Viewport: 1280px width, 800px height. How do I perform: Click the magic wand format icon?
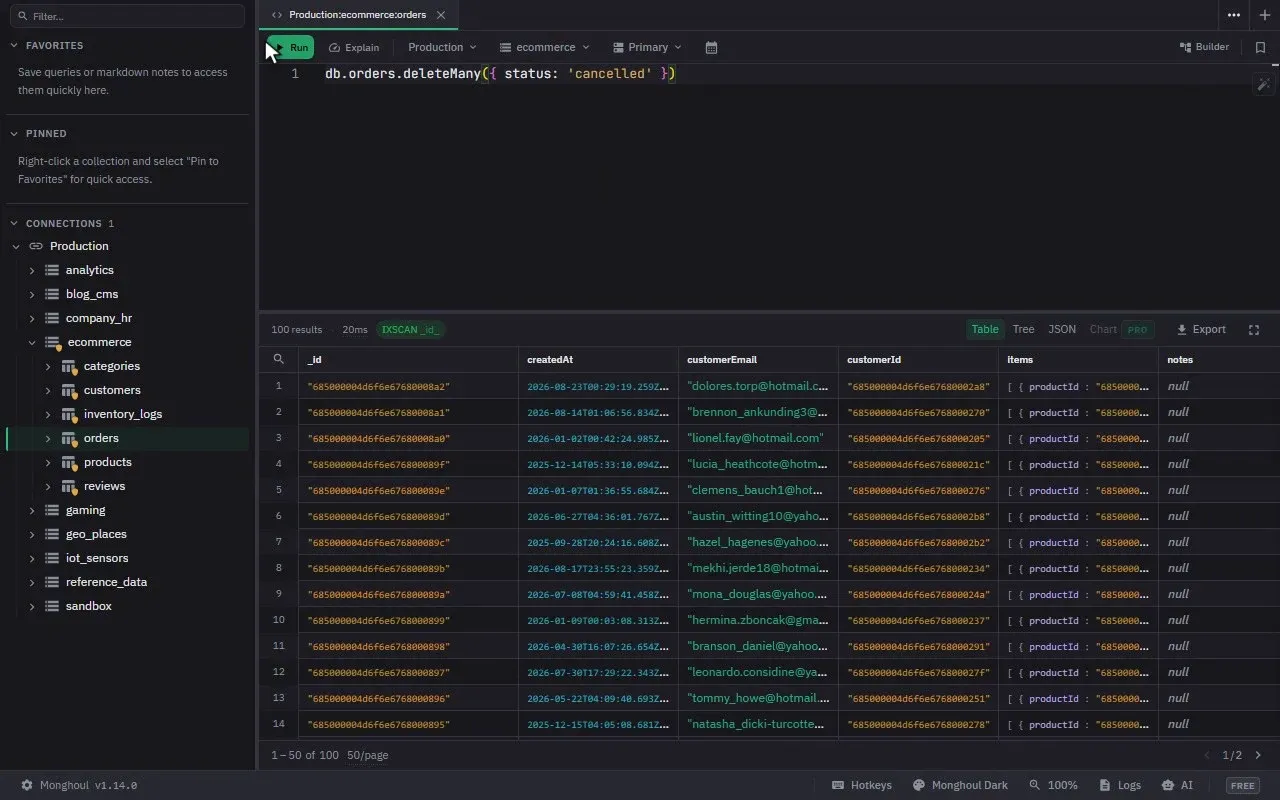[1263, 85]
